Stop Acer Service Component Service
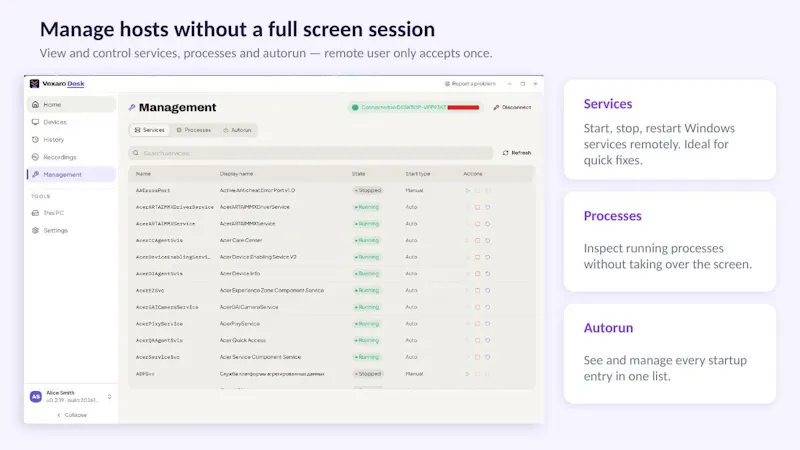This screenshot has height=450, width=800. coord(478,357)
